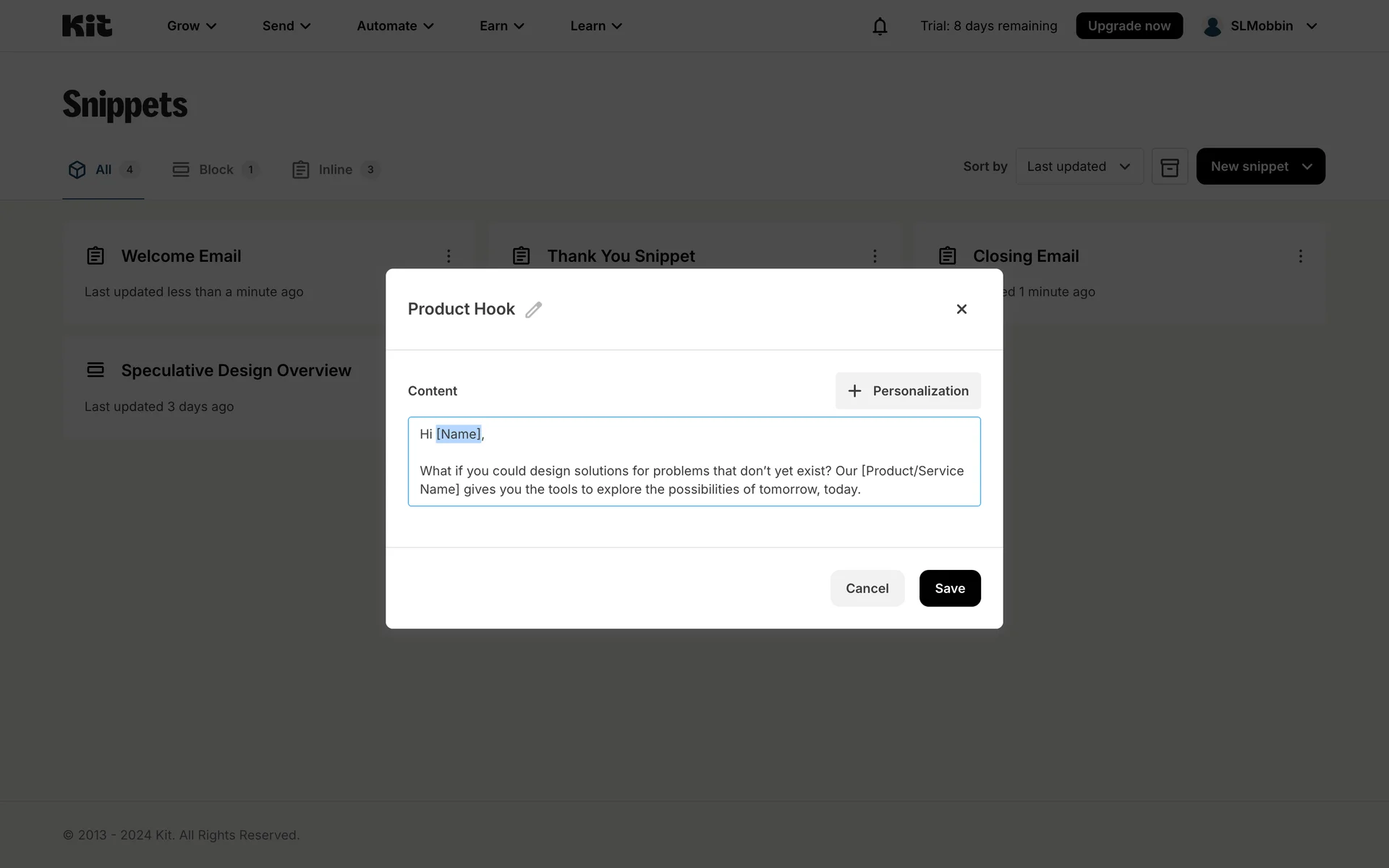Add a Personalization tag
Viewport: 1389px width, 868px height.
click(x=907, y=391)
